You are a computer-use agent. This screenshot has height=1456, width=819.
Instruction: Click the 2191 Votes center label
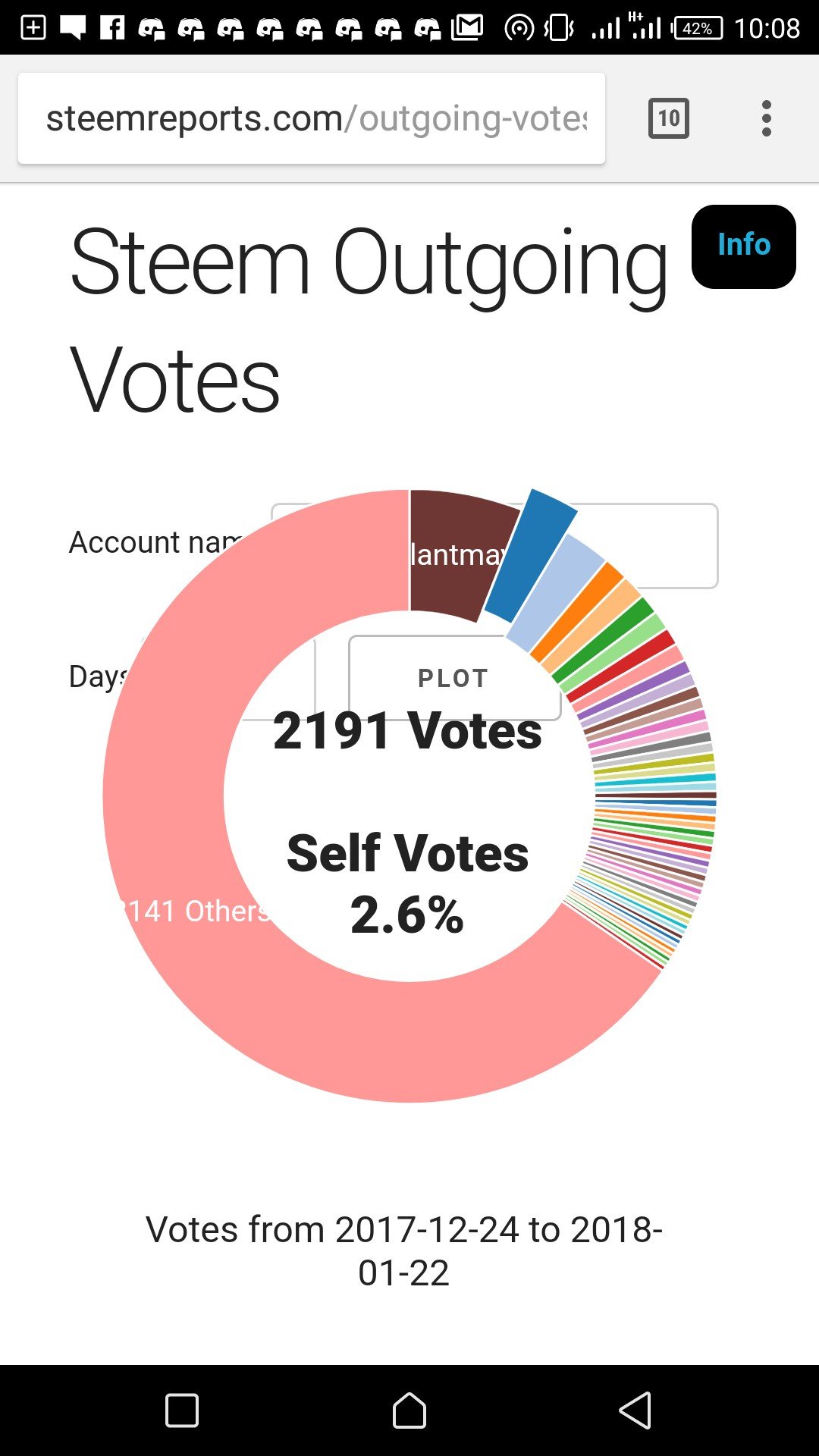pos(408,731)
